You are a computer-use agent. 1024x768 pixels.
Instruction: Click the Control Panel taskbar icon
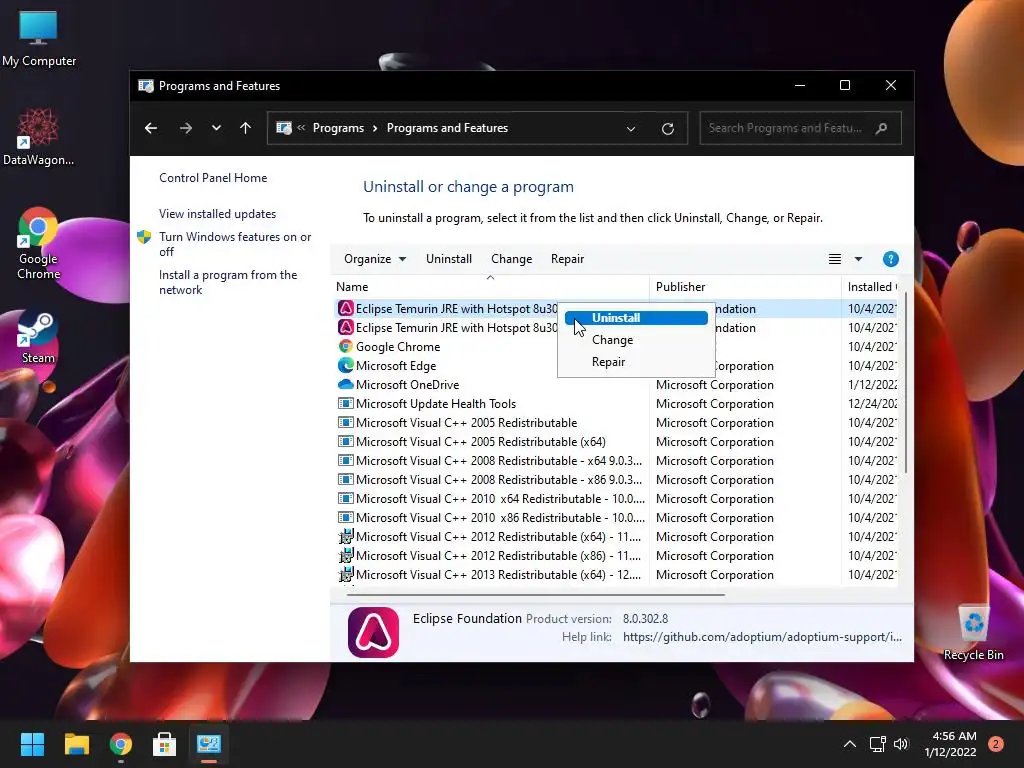[209, 744]
